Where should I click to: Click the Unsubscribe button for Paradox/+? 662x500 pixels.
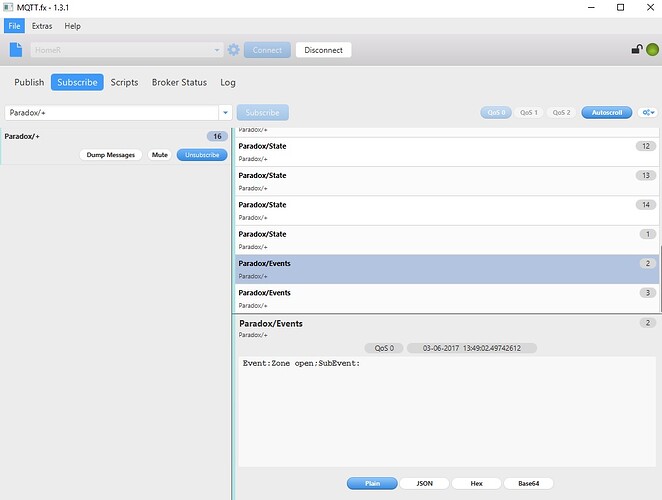tap(201, 155)
